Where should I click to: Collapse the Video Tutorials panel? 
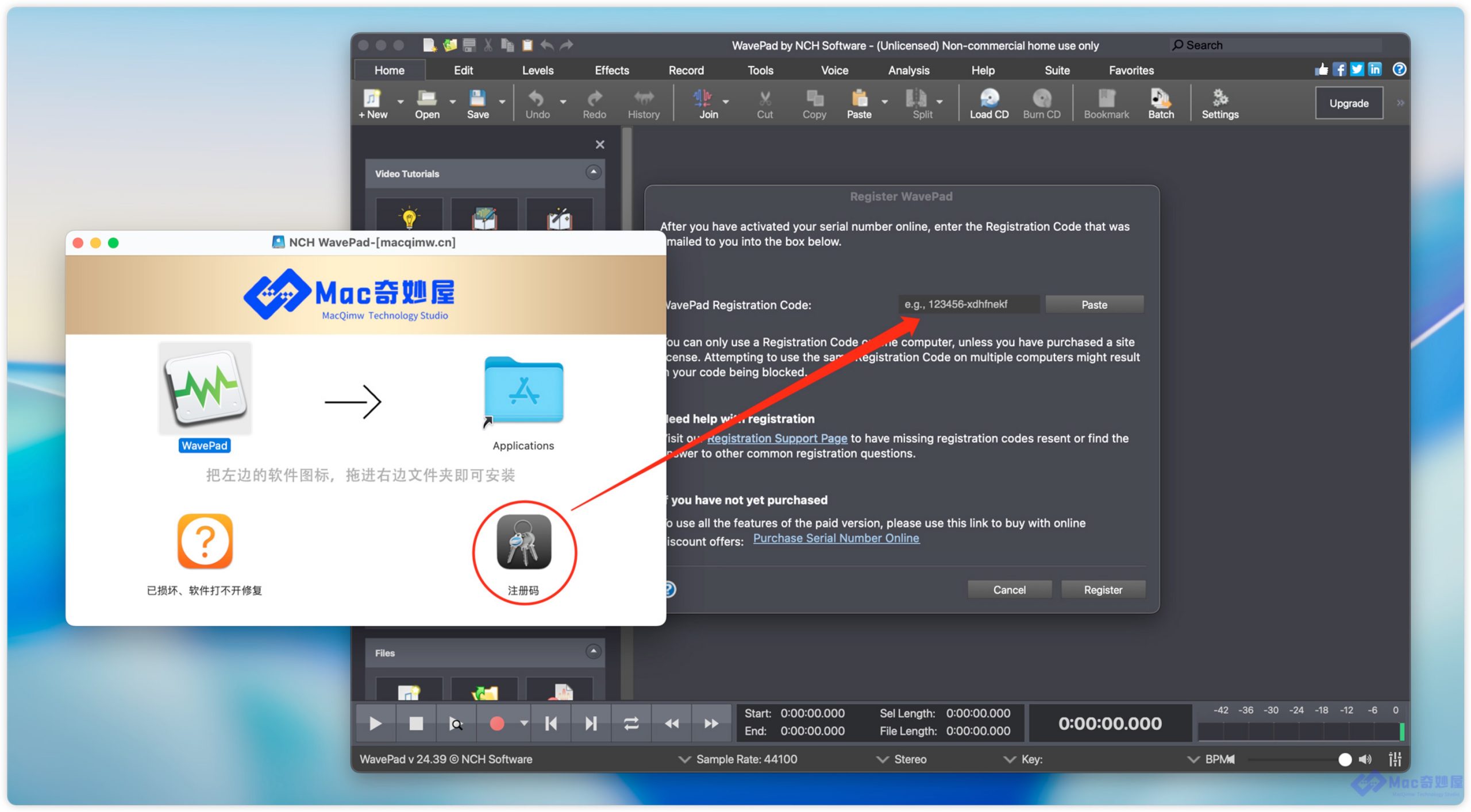(594, 172)
